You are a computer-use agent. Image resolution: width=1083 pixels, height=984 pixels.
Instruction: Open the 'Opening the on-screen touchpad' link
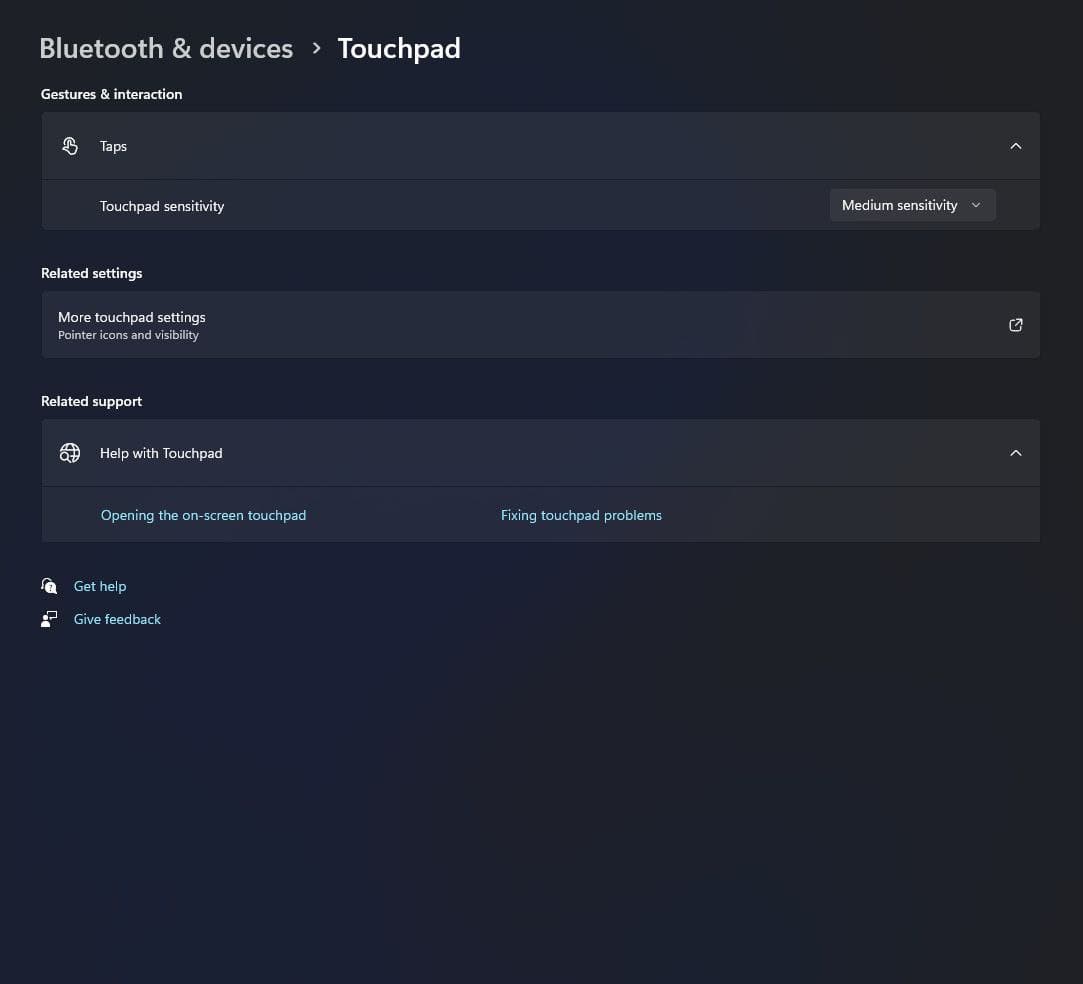(203, 515)
